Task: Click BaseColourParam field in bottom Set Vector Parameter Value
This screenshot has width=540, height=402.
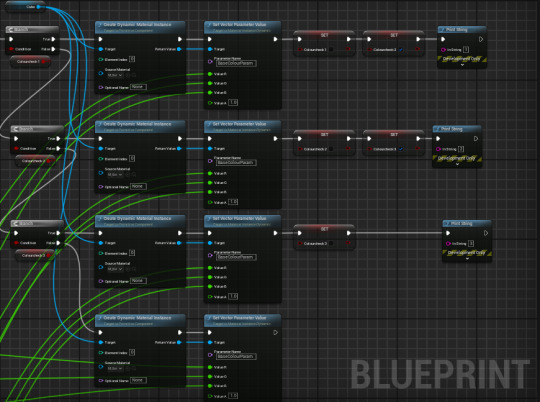Action: [x=236, y=357]
